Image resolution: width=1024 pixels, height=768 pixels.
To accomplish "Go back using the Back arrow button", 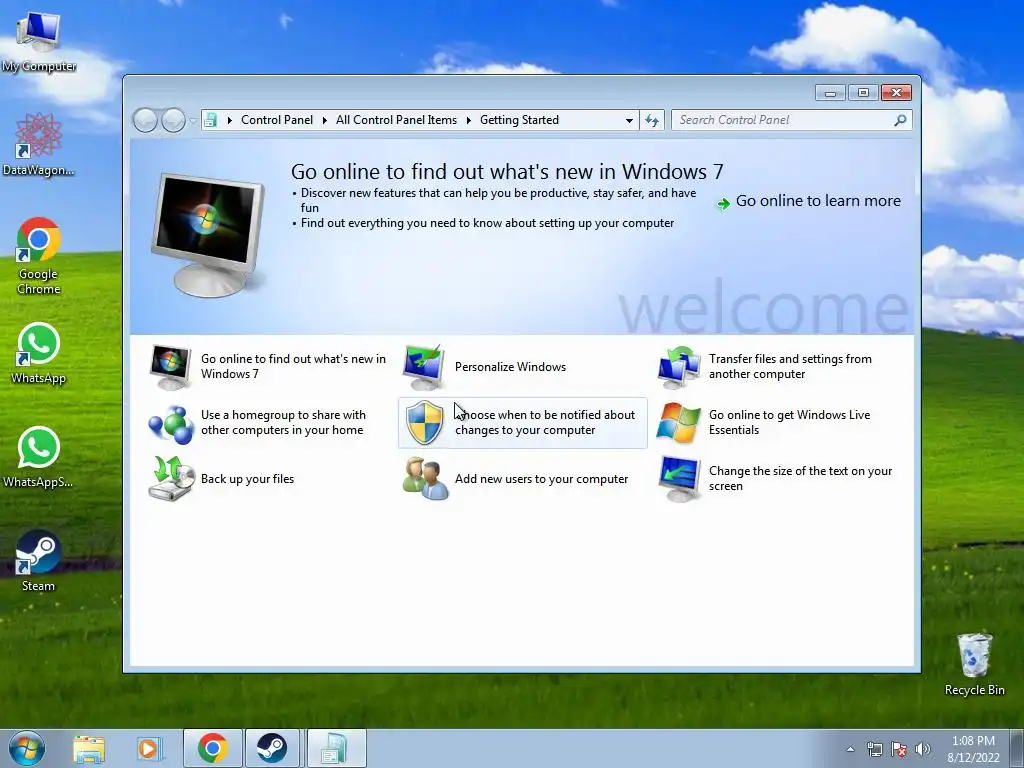I will pos(145,120).
